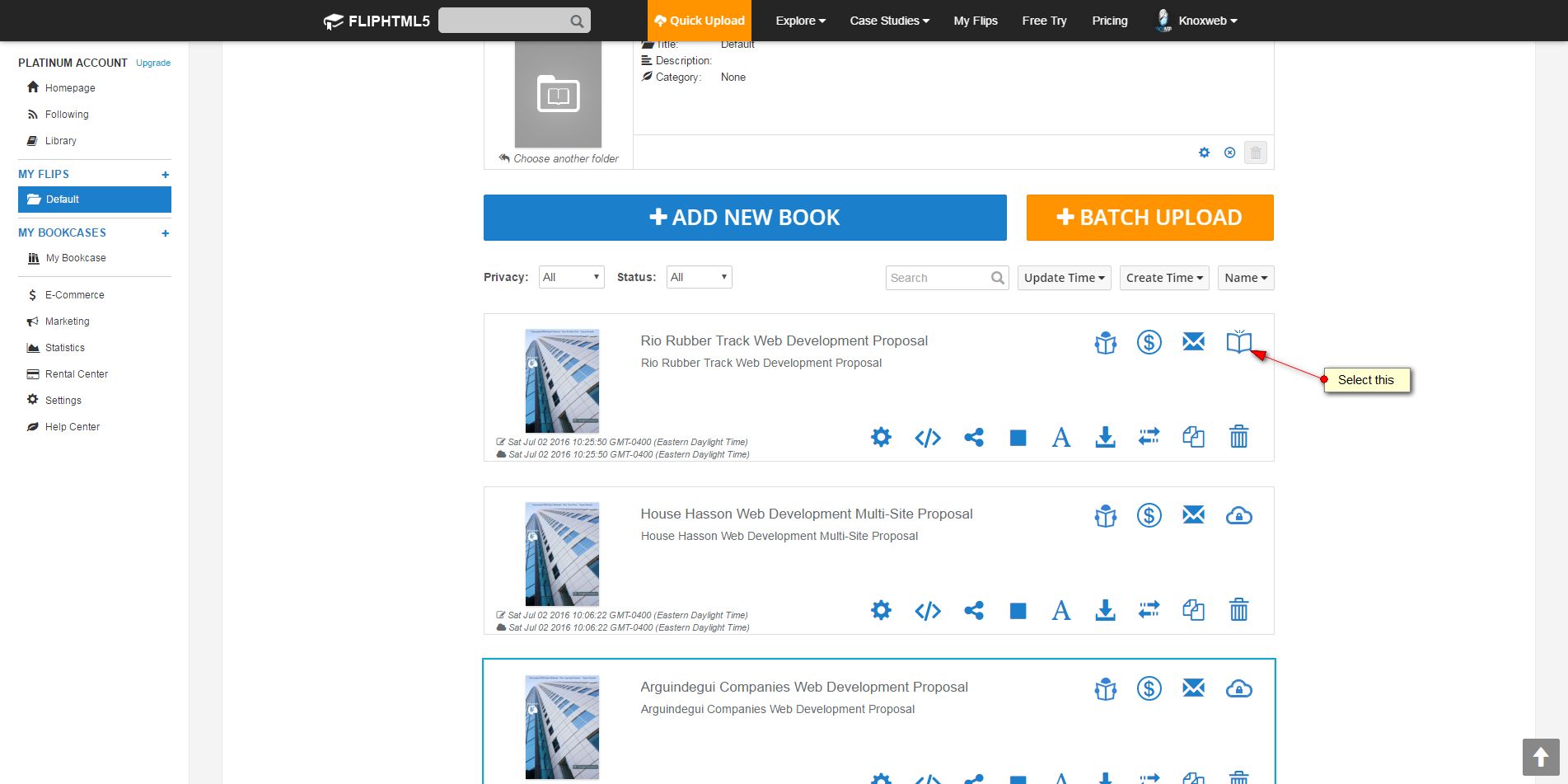Click the dollar sign icon on House Hasson proposal

[x=1149, y=516]
